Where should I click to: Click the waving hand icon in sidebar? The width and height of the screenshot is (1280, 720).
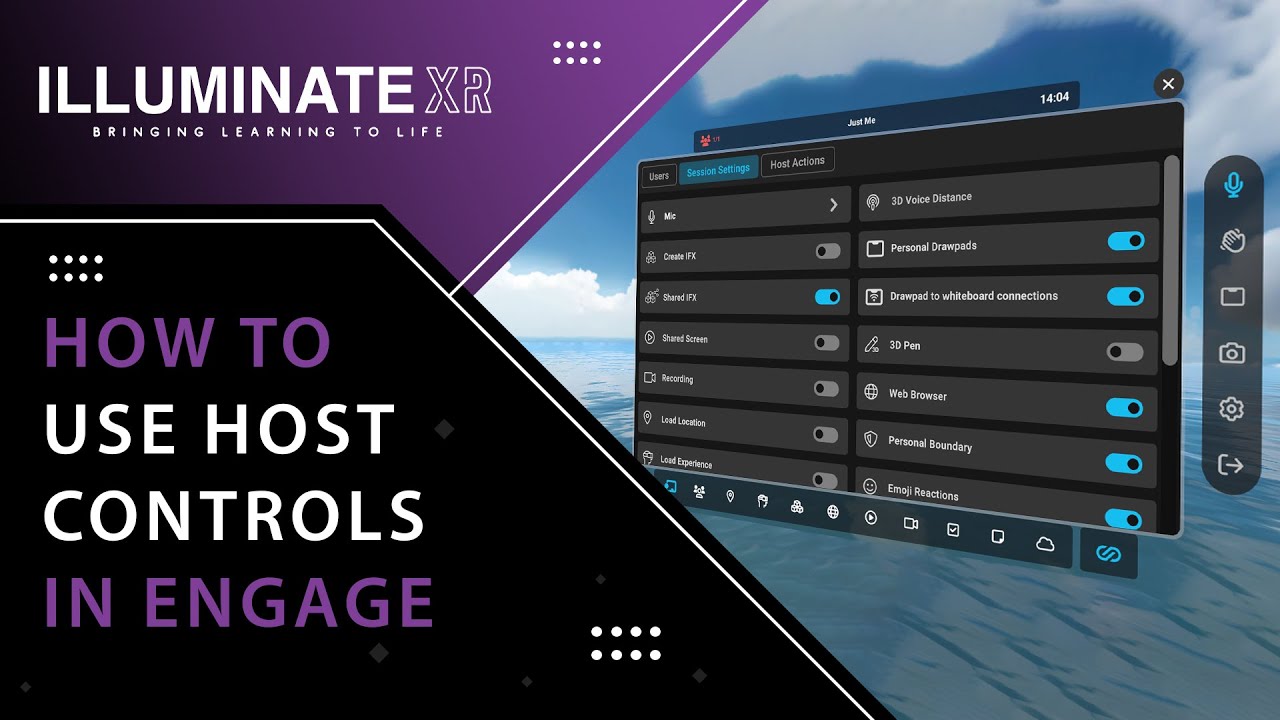(x=1232, y=240)
